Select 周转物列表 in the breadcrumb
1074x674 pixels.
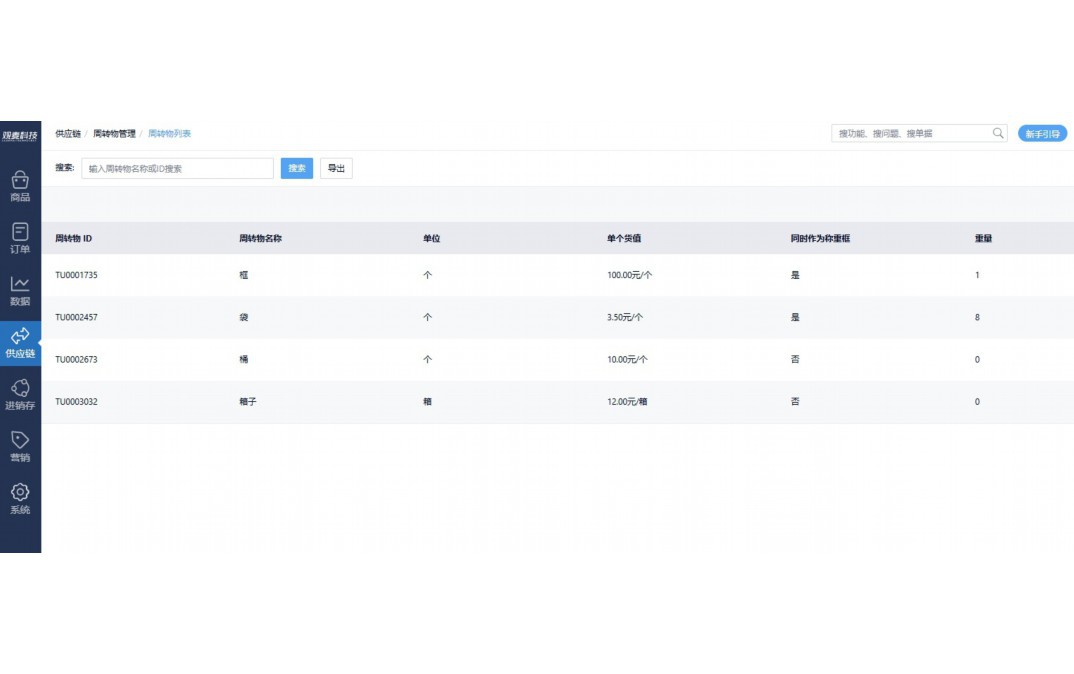click(170, 133)
